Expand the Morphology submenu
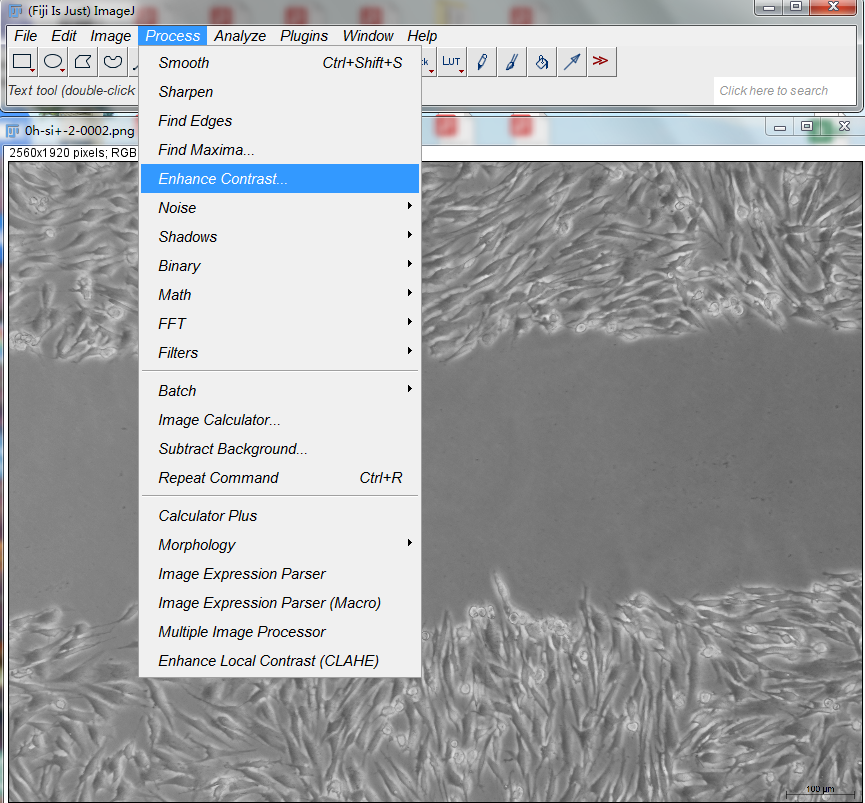The width and height of the screenshot is (865, 803). coord(280,545)
